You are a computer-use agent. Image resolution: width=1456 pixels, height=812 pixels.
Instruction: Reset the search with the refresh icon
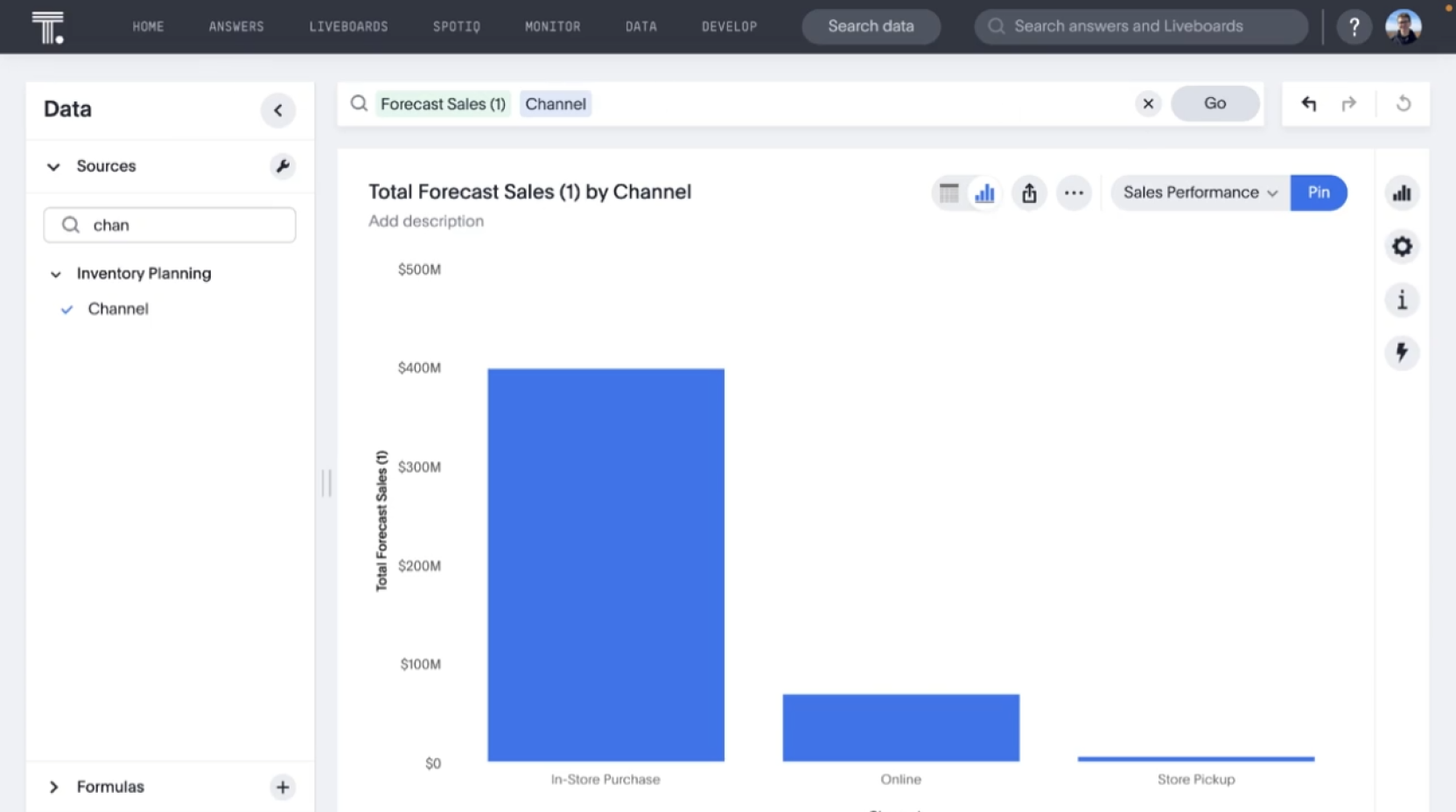[x=1403, y=103]
